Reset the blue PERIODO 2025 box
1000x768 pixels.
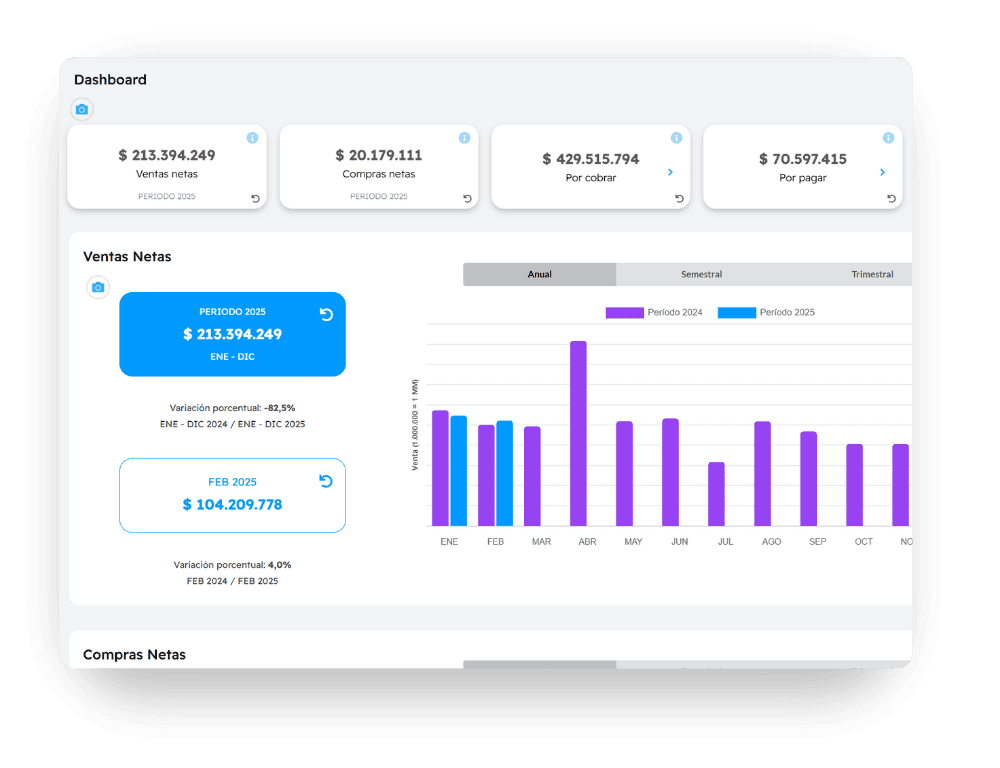pyautogui.click(x=326, y=314)
